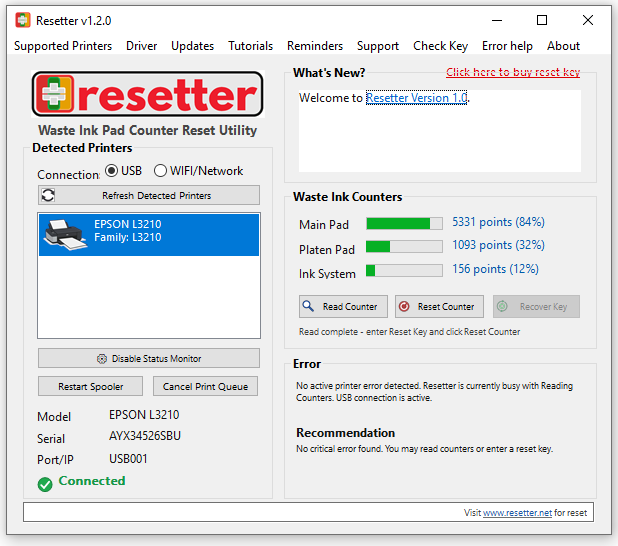This screenshot has height=546, width=618.
Task: Minimize the Resetter window
Action: point(497,20)
